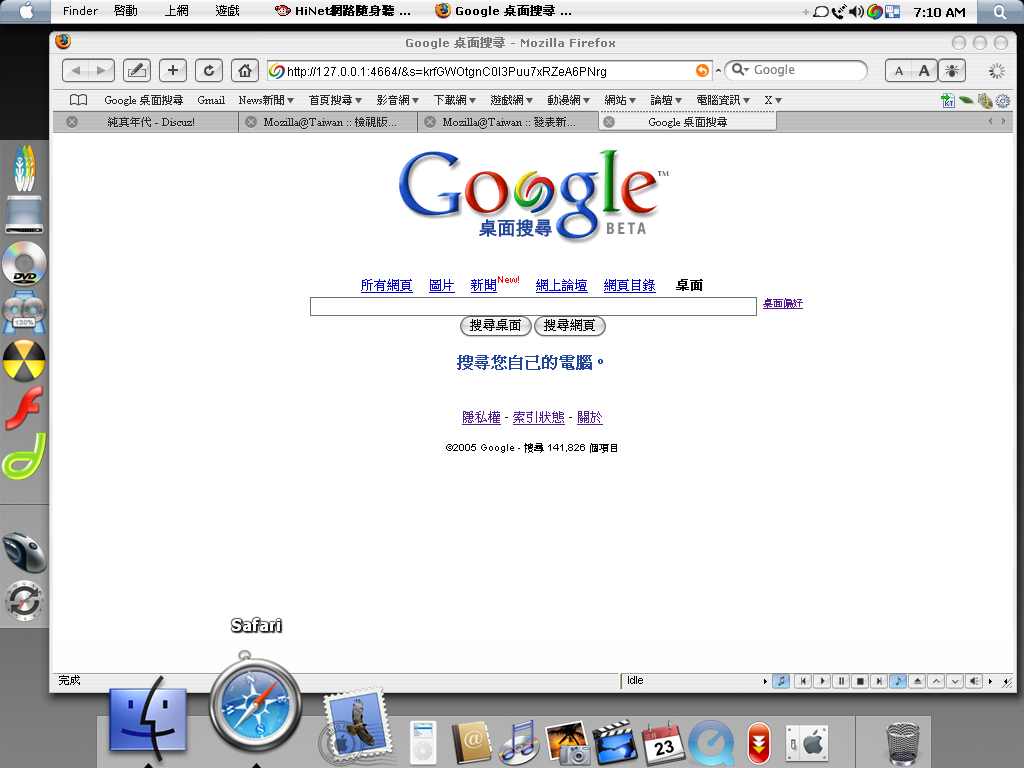Open a new tab with plus button
The image size is (1024, 768).
point(173,70)
